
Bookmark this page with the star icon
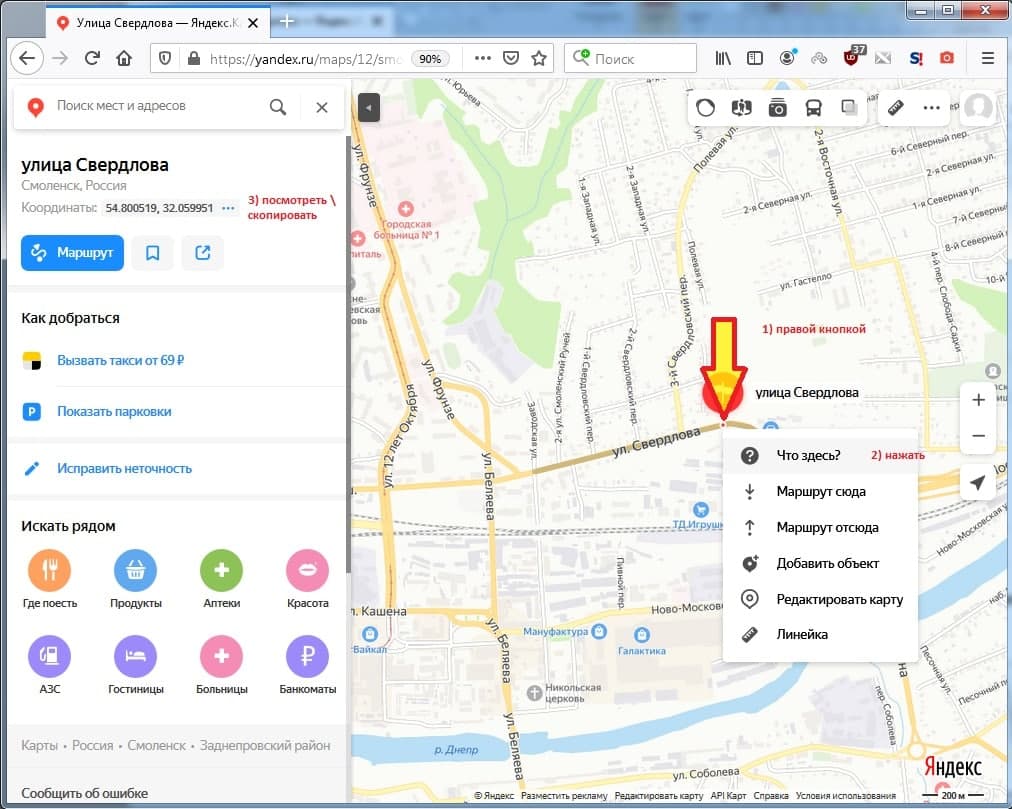[x=538, y=59]
